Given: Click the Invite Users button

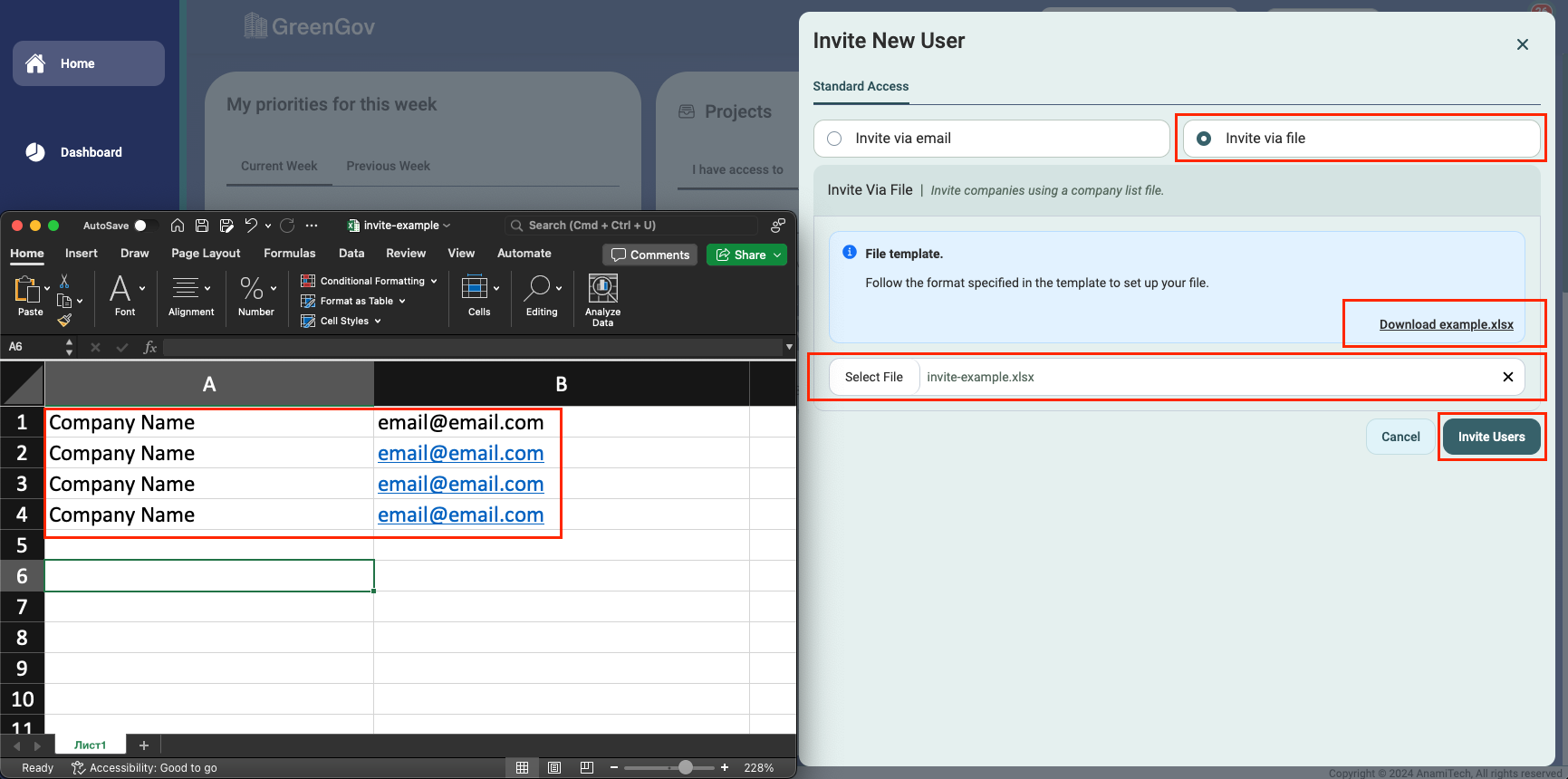Looking at the screenshot, I should point(1492,437).
